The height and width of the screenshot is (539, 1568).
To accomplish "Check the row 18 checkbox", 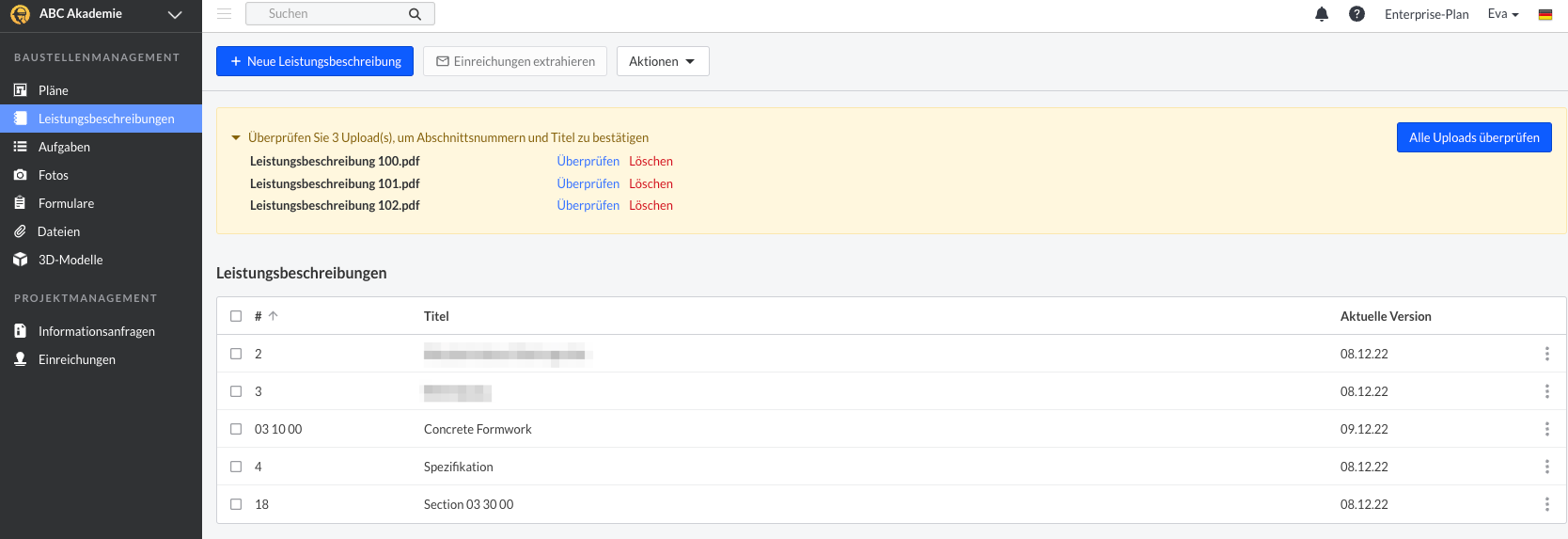I will pos(236,504).
